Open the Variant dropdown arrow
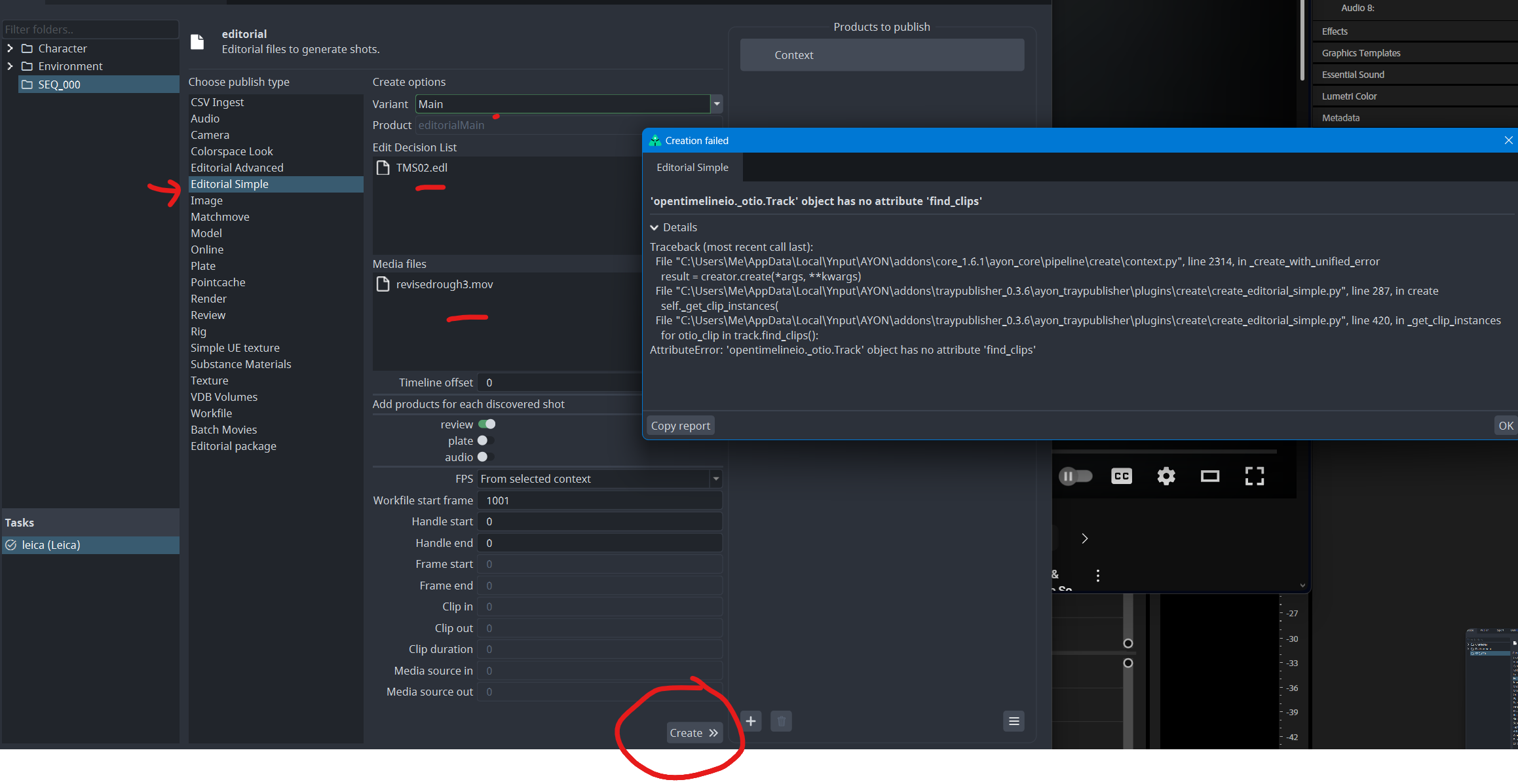Screen dimensions: 1518x784 717,104
